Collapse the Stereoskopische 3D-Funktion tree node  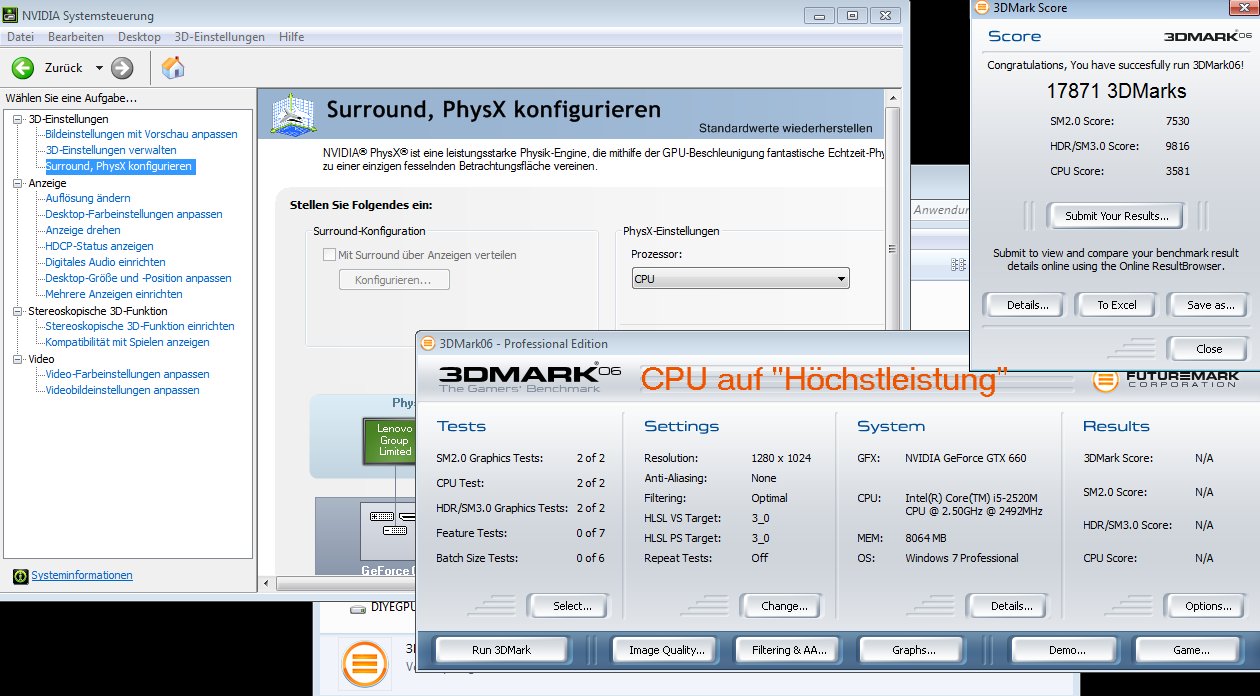pos(18,311)
